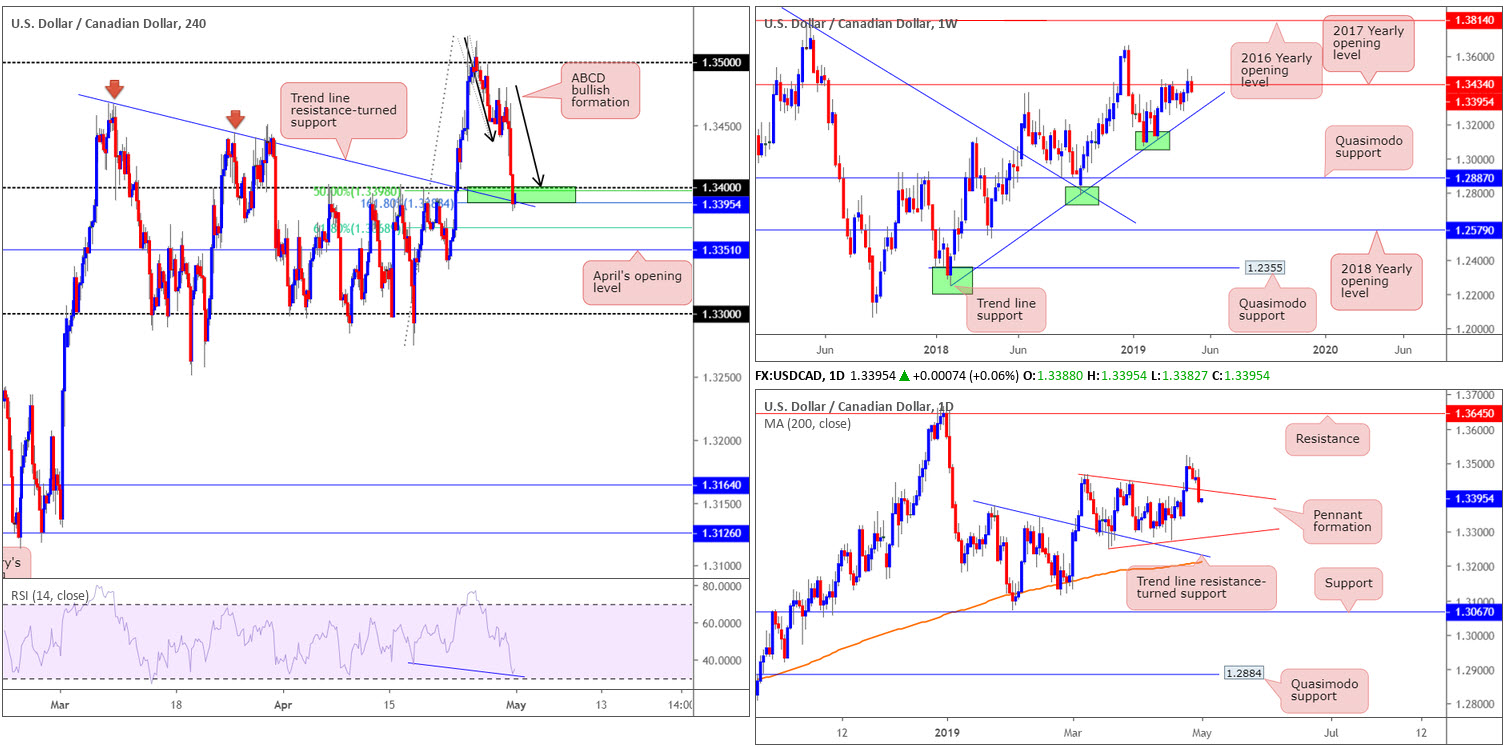Click the 40.0000 level on the RSI scale
This screenshot has height=747, width=1506.
click(x=721, y=661)
